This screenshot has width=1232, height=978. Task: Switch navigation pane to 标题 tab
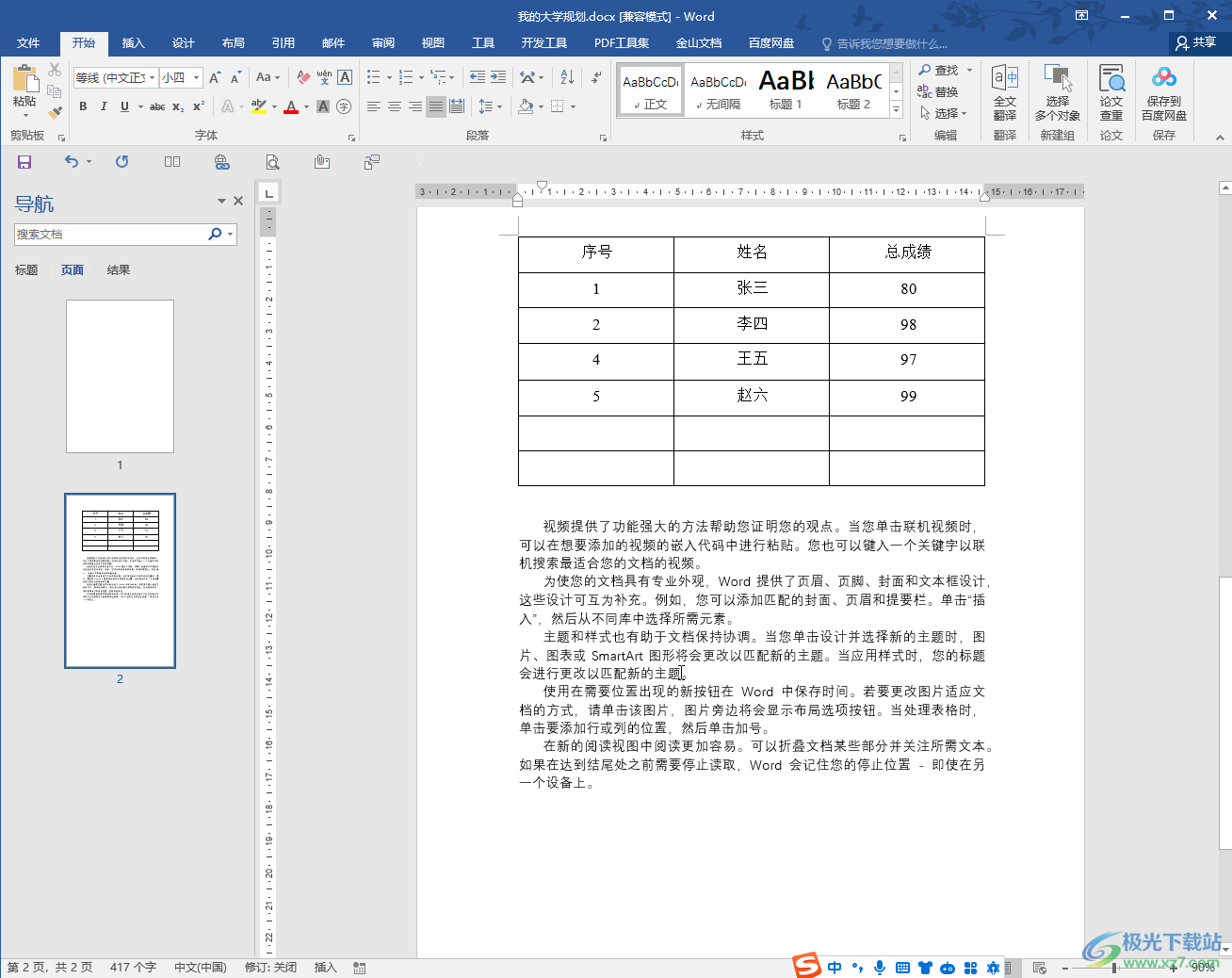coord(26,270)
